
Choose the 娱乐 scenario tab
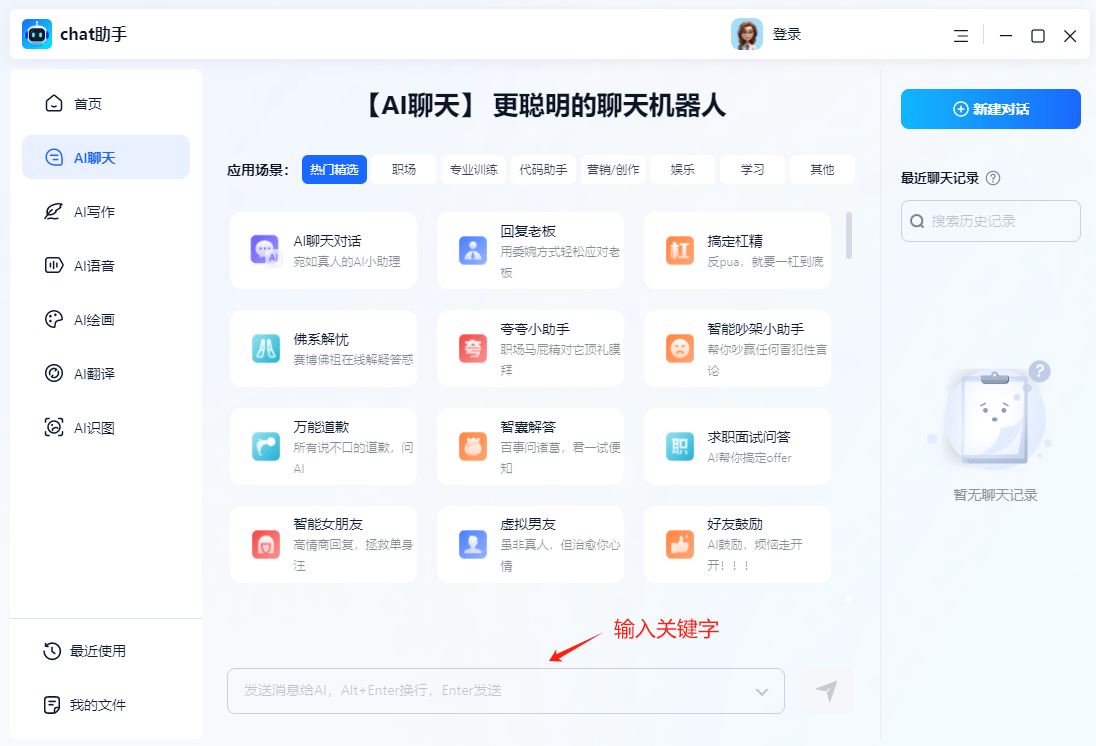[683, 170]
